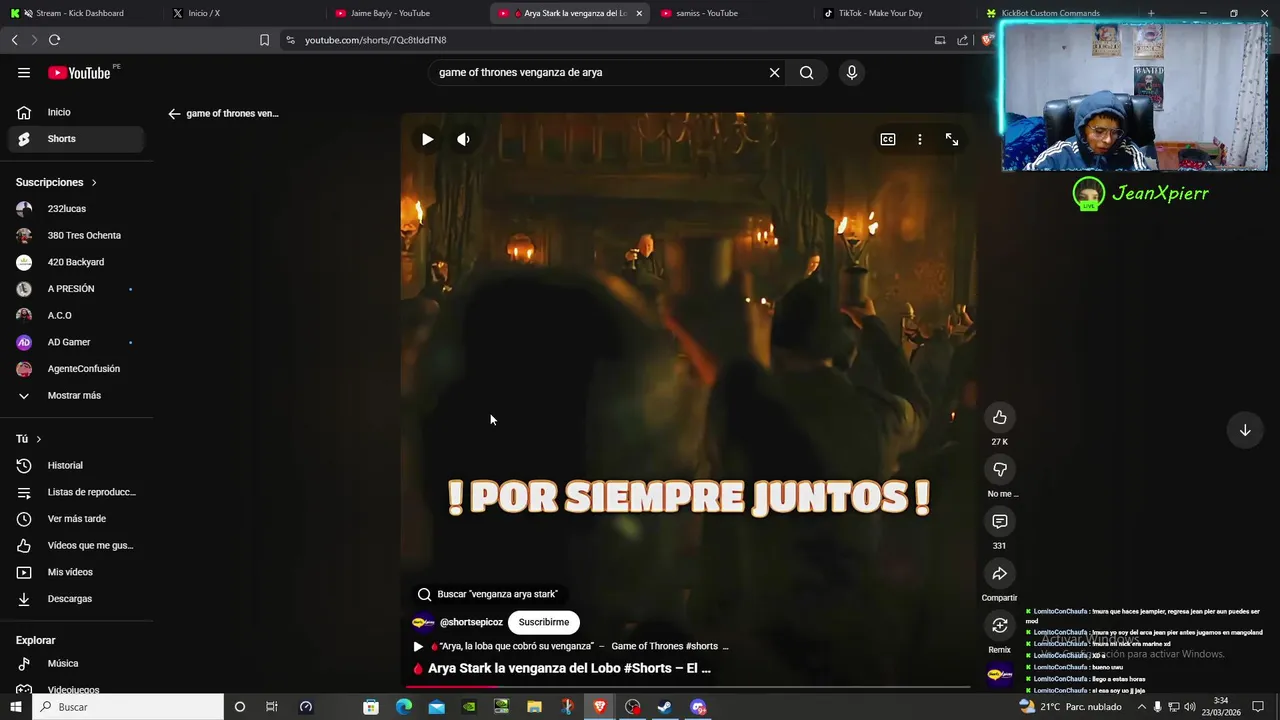The image size is (1280, 720).
Task: Start voice search with the microphone
Action: 852,72
